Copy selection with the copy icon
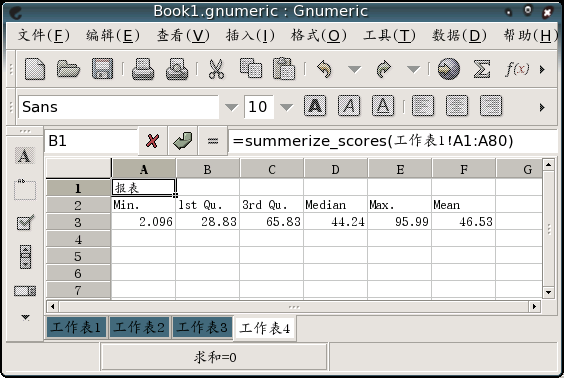The image size is (564, 378). tap(251, 68)
